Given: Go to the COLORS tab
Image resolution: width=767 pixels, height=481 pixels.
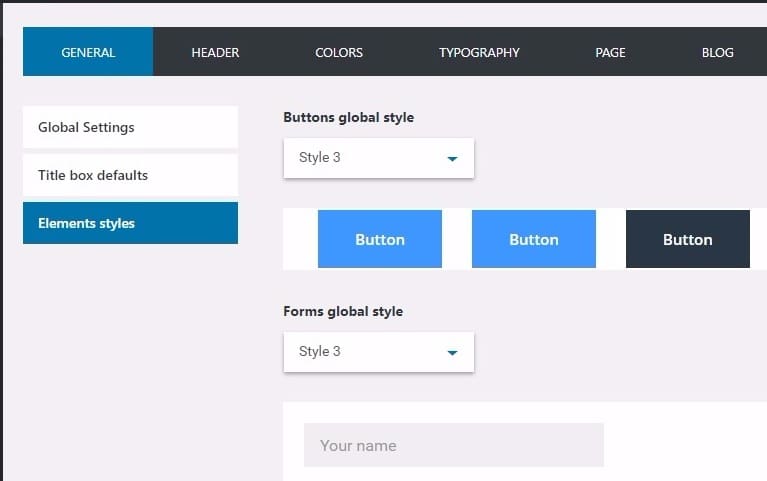Looking at the screenshot, I should 339,52.
